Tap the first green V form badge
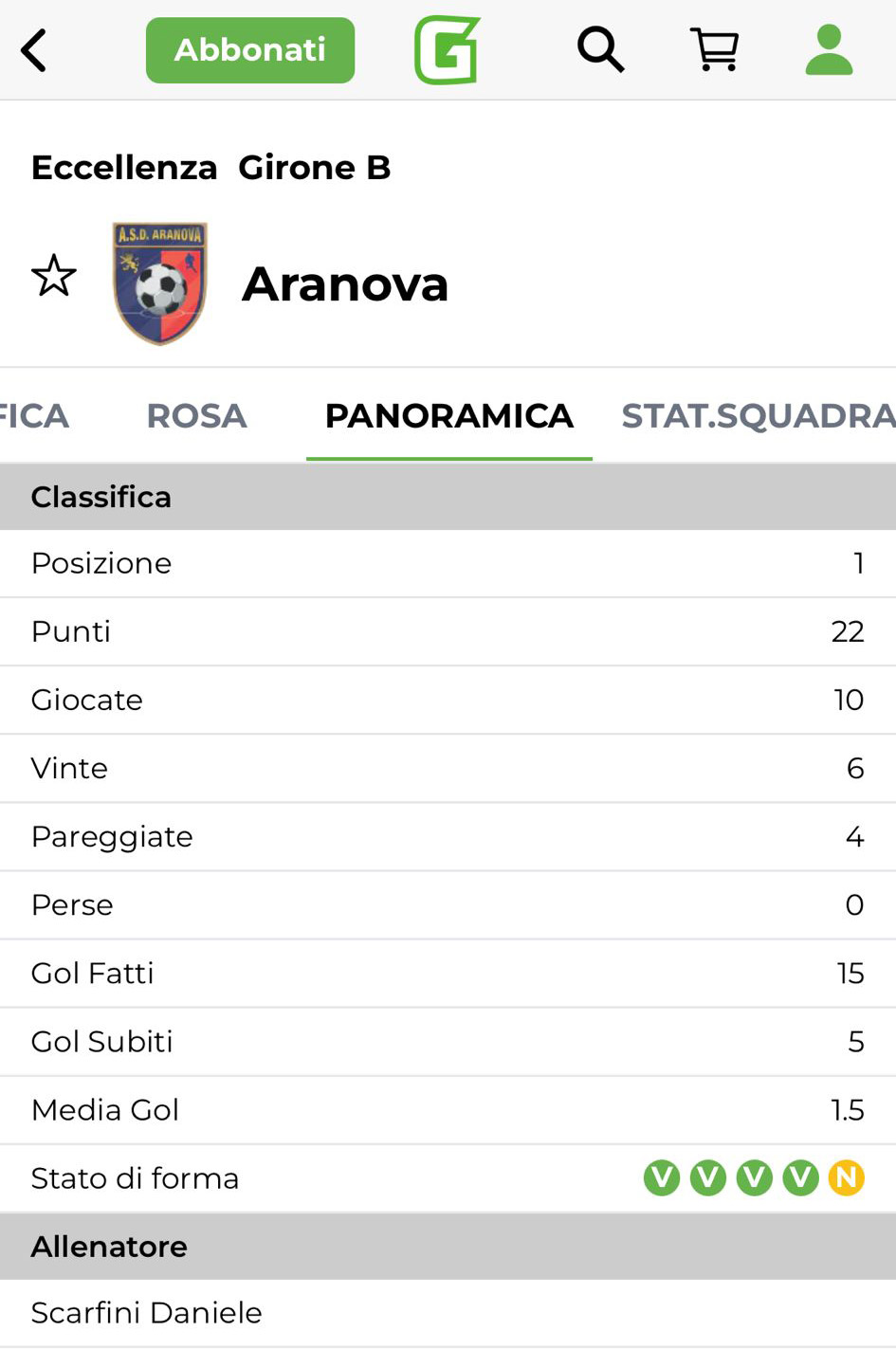 [662, 1177]
